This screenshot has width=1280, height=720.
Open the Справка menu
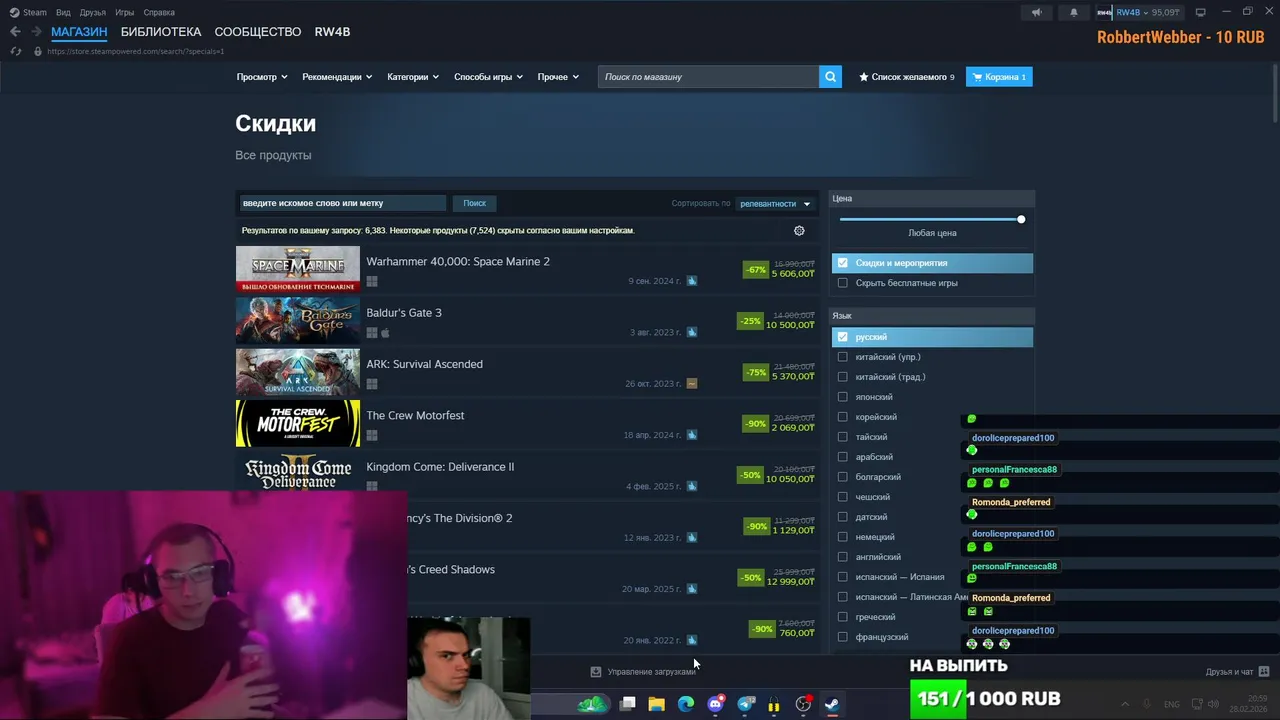159,12
